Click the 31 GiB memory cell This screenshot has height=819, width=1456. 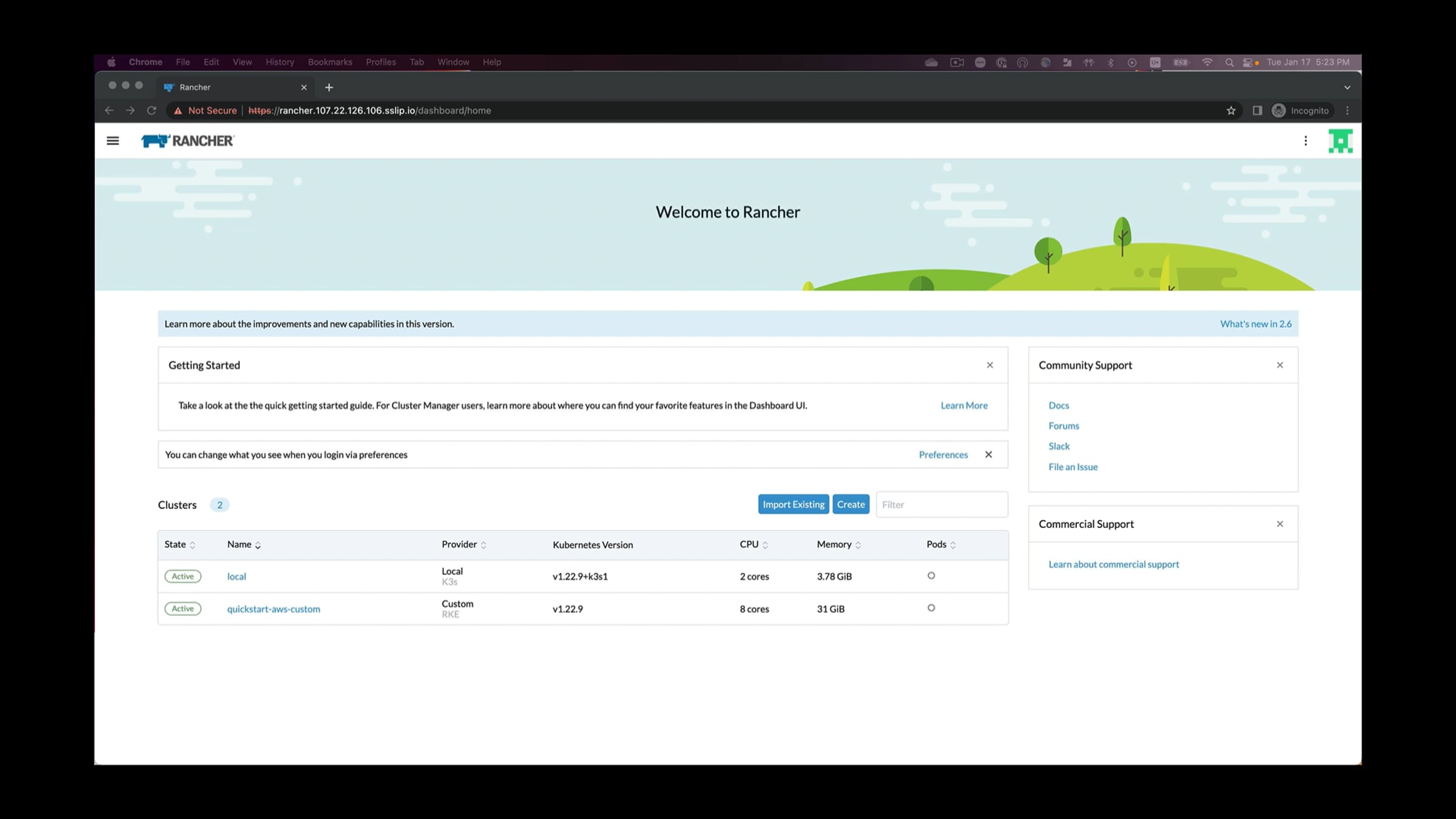[x=830, y=609]
